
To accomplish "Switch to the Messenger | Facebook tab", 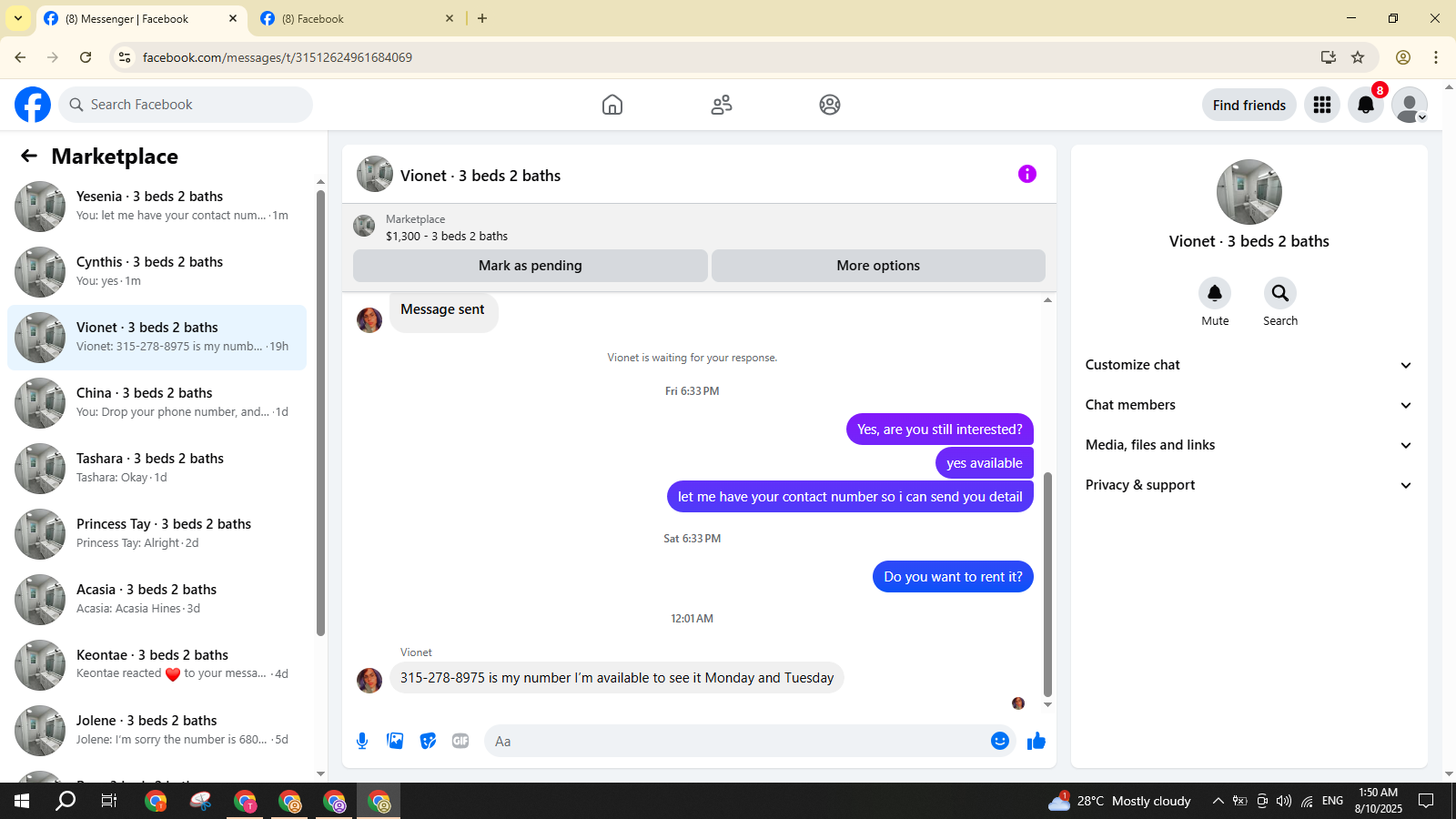I will click(x=141, y=18).
